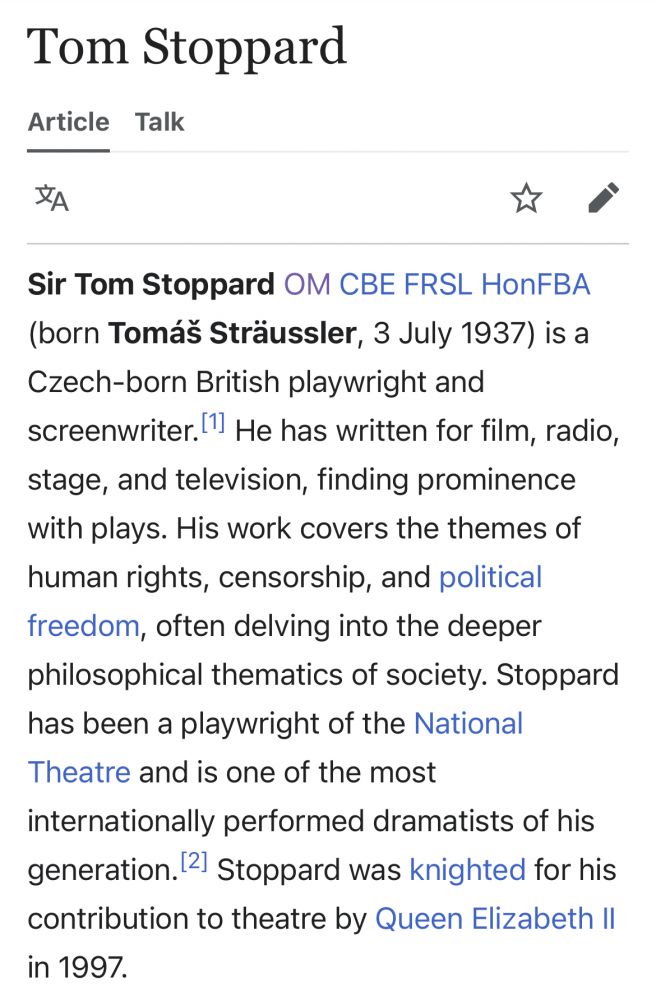Image resolution: width=656 pixels, height=1000 pixels.
Task: Open the language selection icon
Action: 52,198
